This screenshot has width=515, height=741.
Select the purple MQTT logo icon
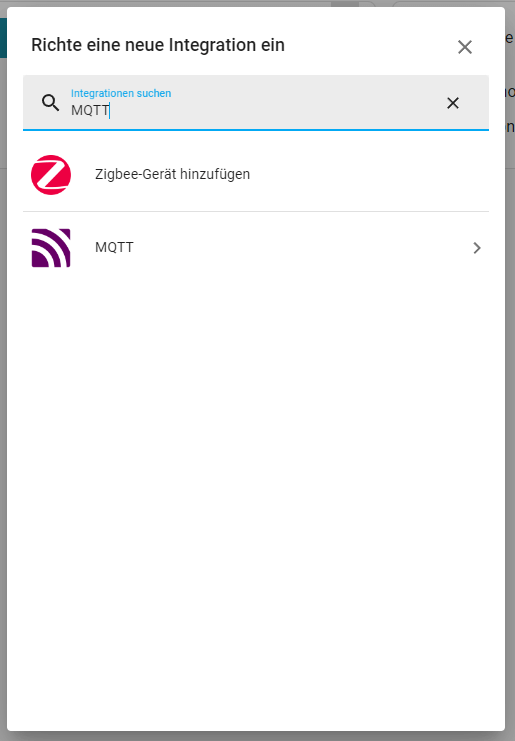click(x=51, y=248)
